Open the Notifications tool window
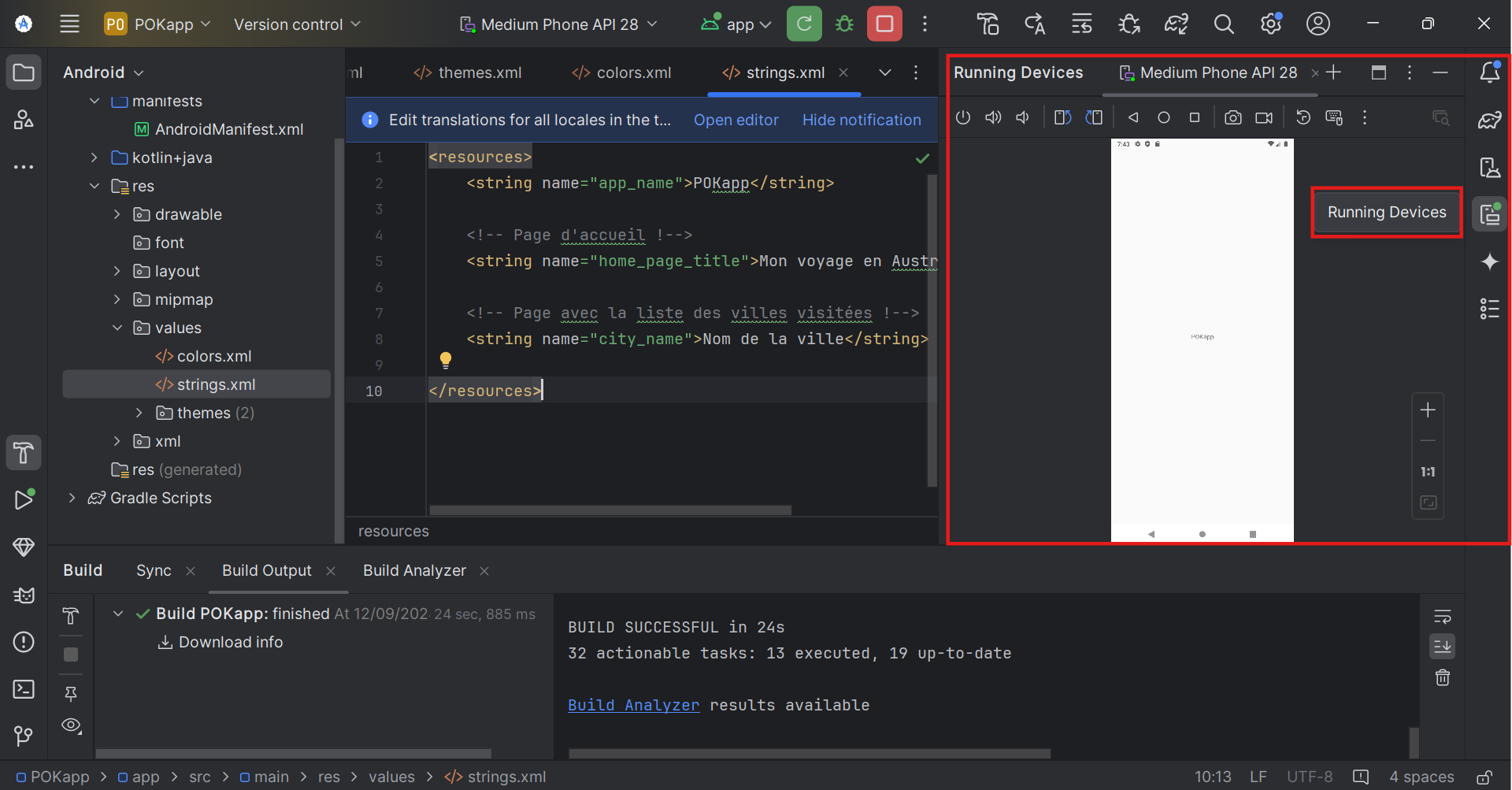 click(x=1490, y=72)
